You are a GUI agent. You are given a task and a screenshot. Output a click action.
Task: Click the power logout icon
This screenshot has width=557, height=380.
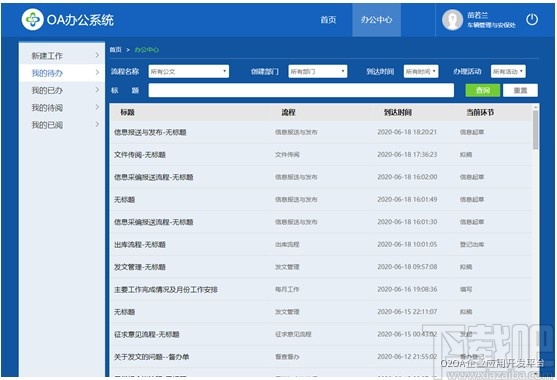click(532, 19)
